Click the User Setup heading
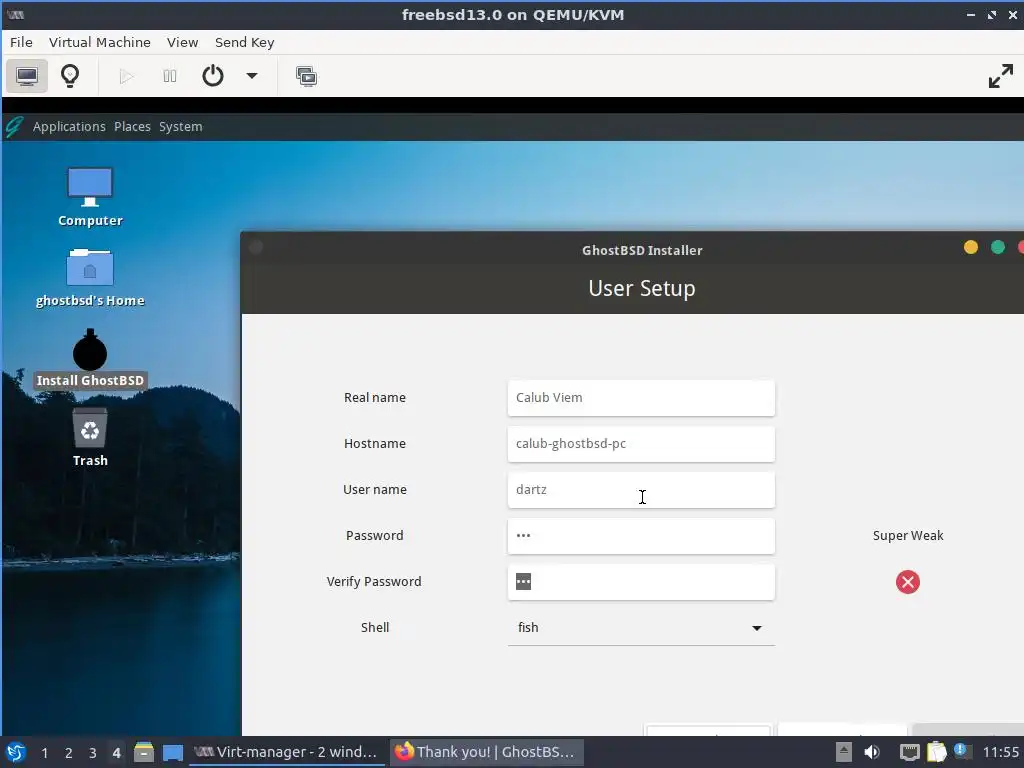 [642, 288]
